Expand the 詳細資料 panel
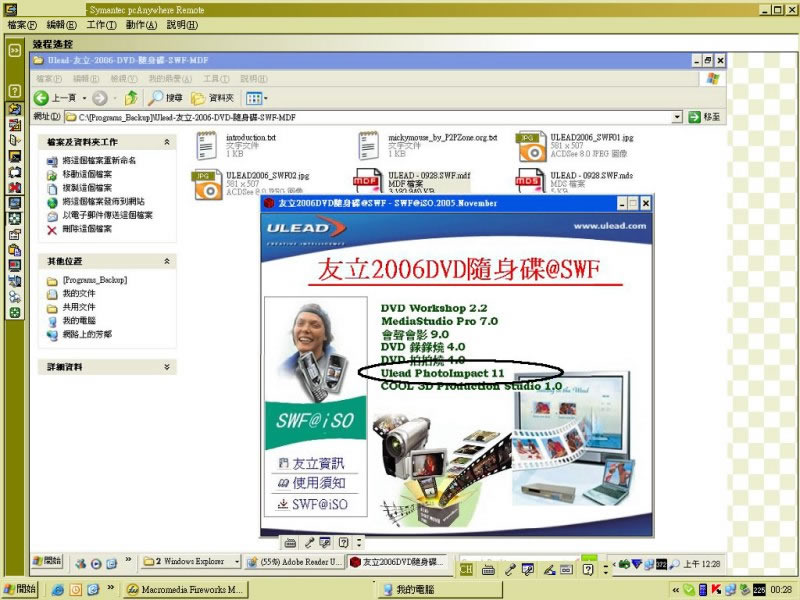Screen dimensions: 800x600 point(166,367)
